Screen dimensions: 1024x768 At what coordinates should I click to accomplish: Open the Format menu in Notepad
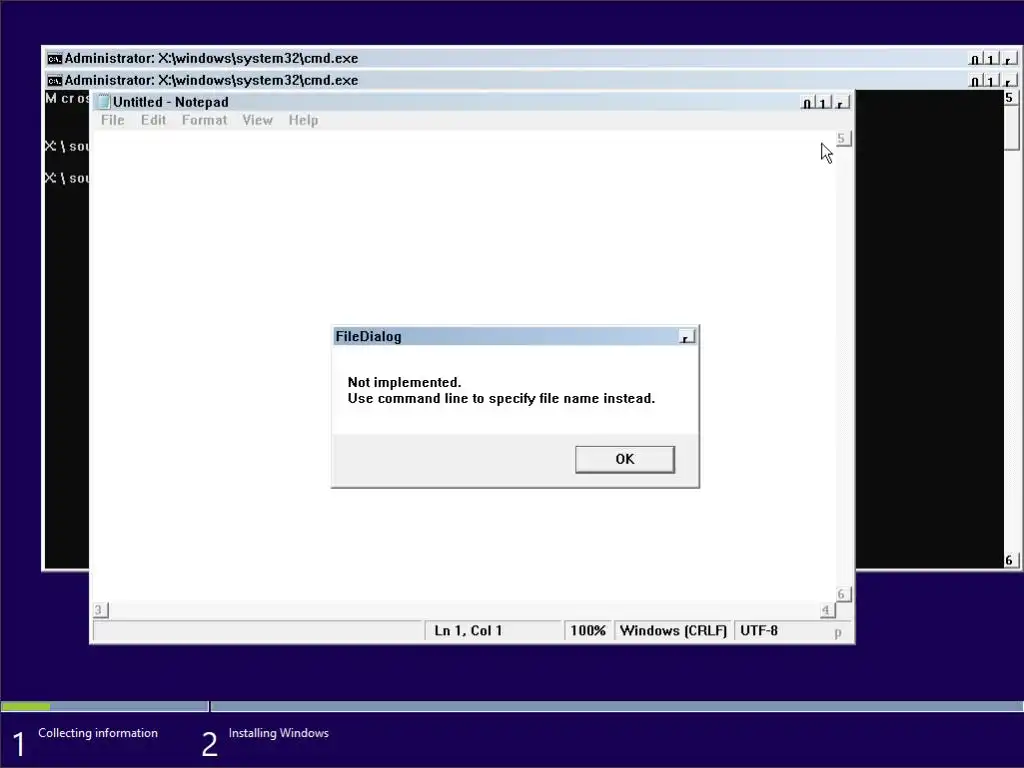204,120
